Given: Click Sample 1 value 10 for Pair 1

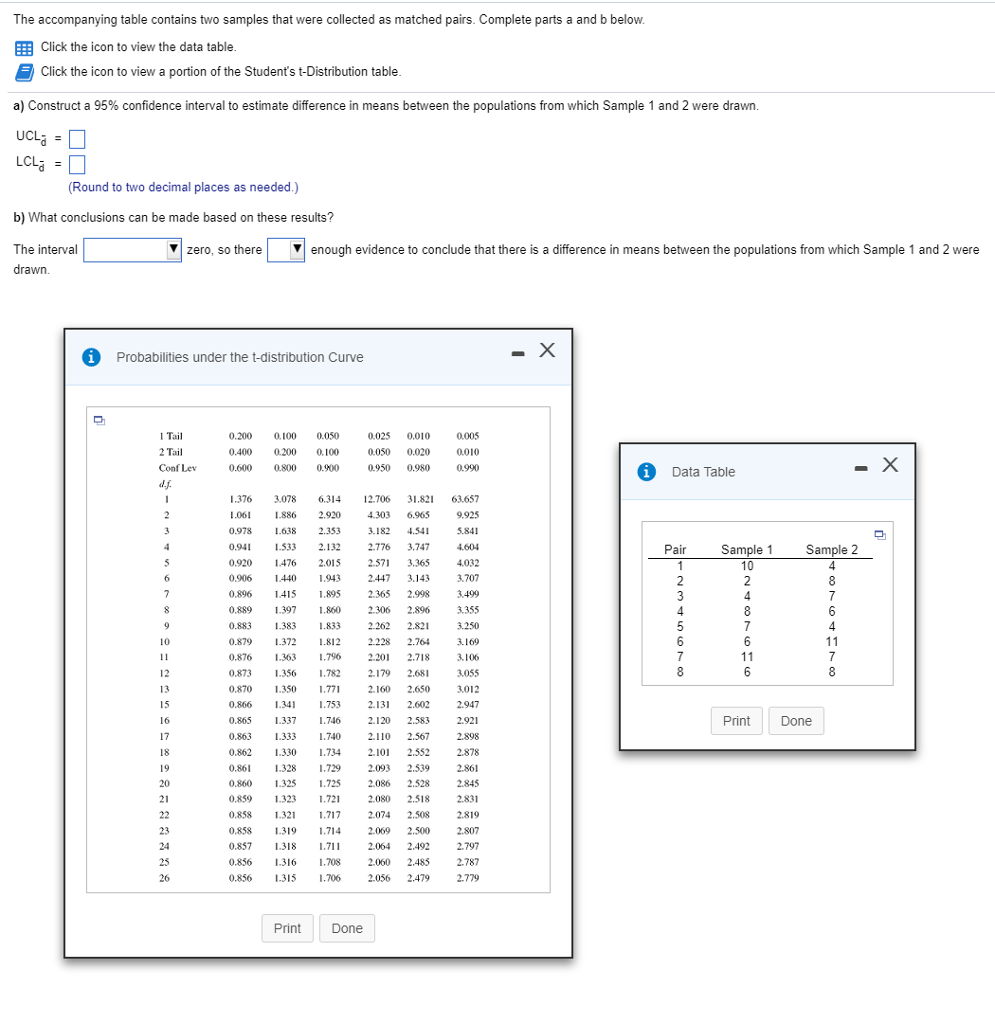Looking at the screenshot, I should point(747,566).
